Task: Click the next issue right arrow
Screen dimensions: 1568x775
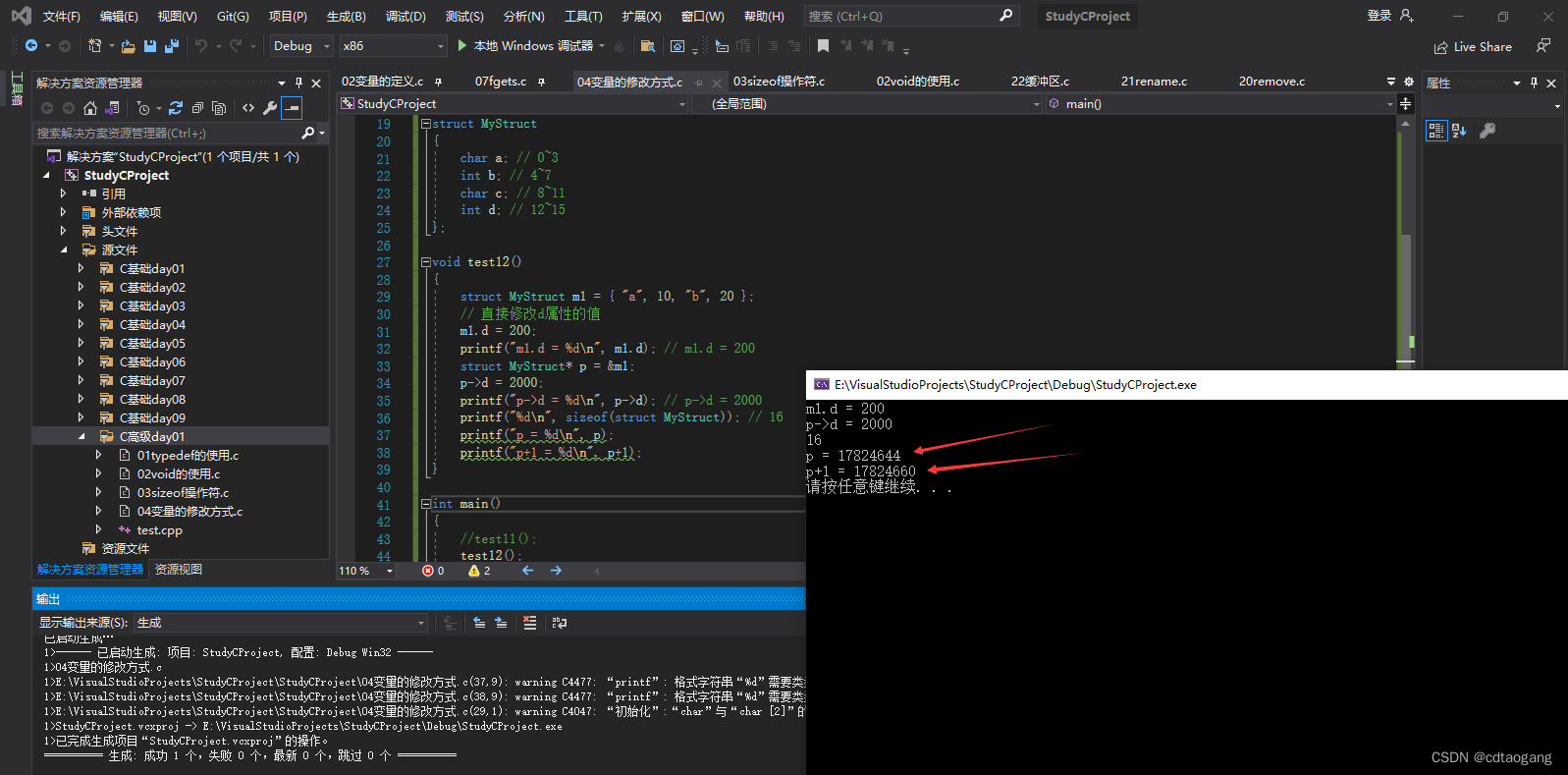Action: pos(556,571)
